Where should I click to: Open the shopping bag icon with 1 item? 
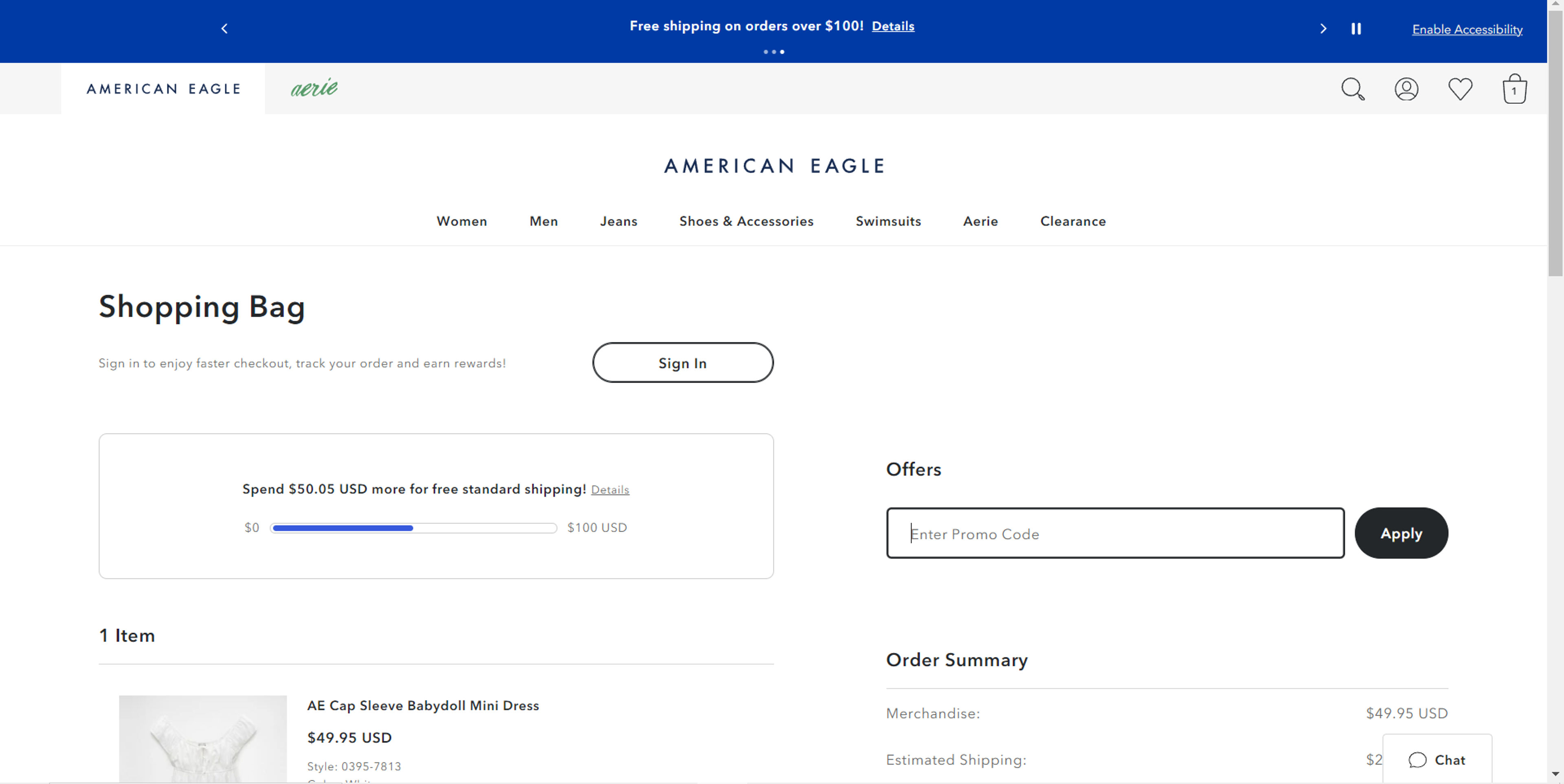click(x=1514, y=89)
